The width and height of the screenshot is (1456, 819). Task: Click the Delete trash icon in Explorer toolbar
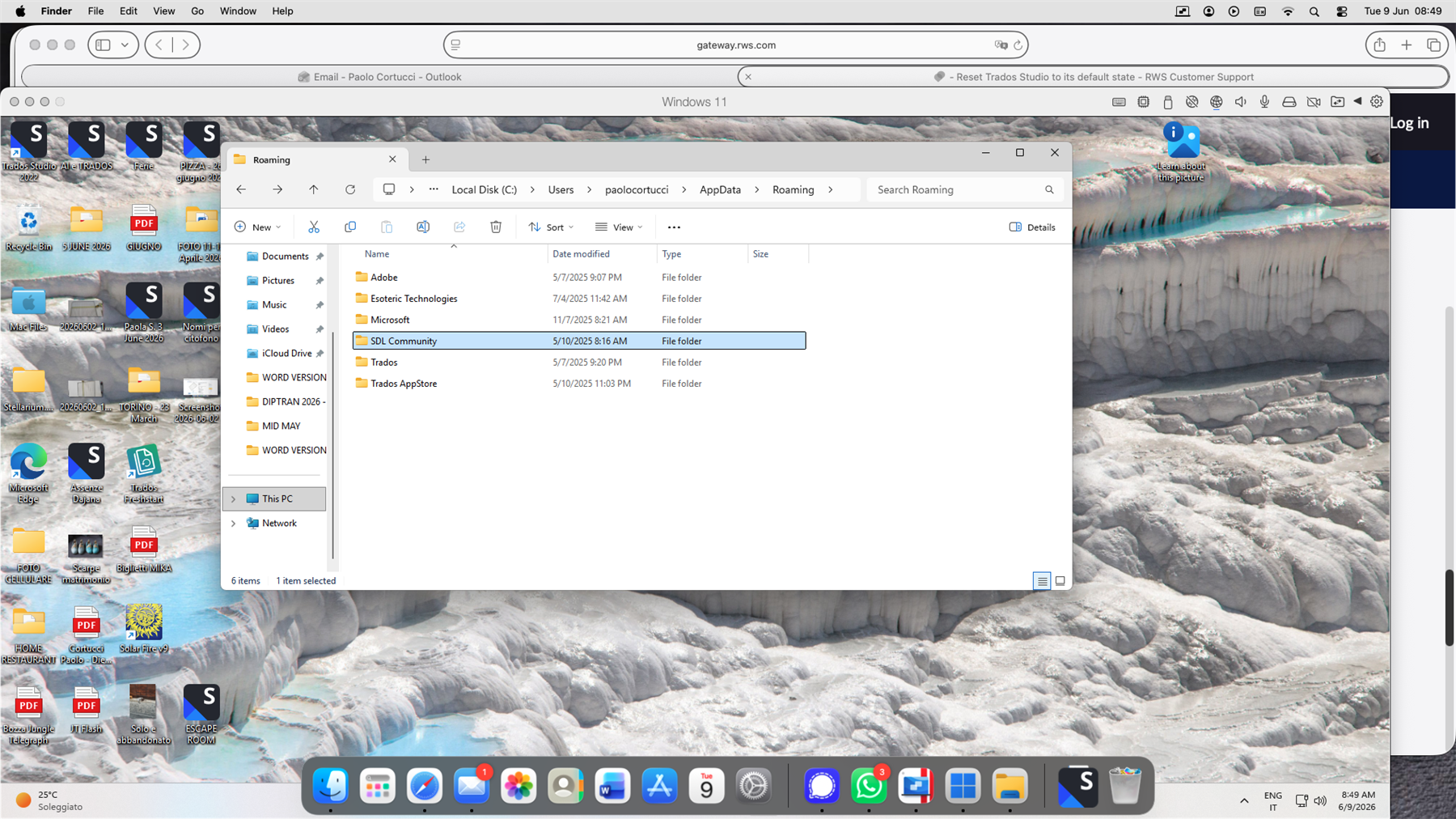(496, 227)
